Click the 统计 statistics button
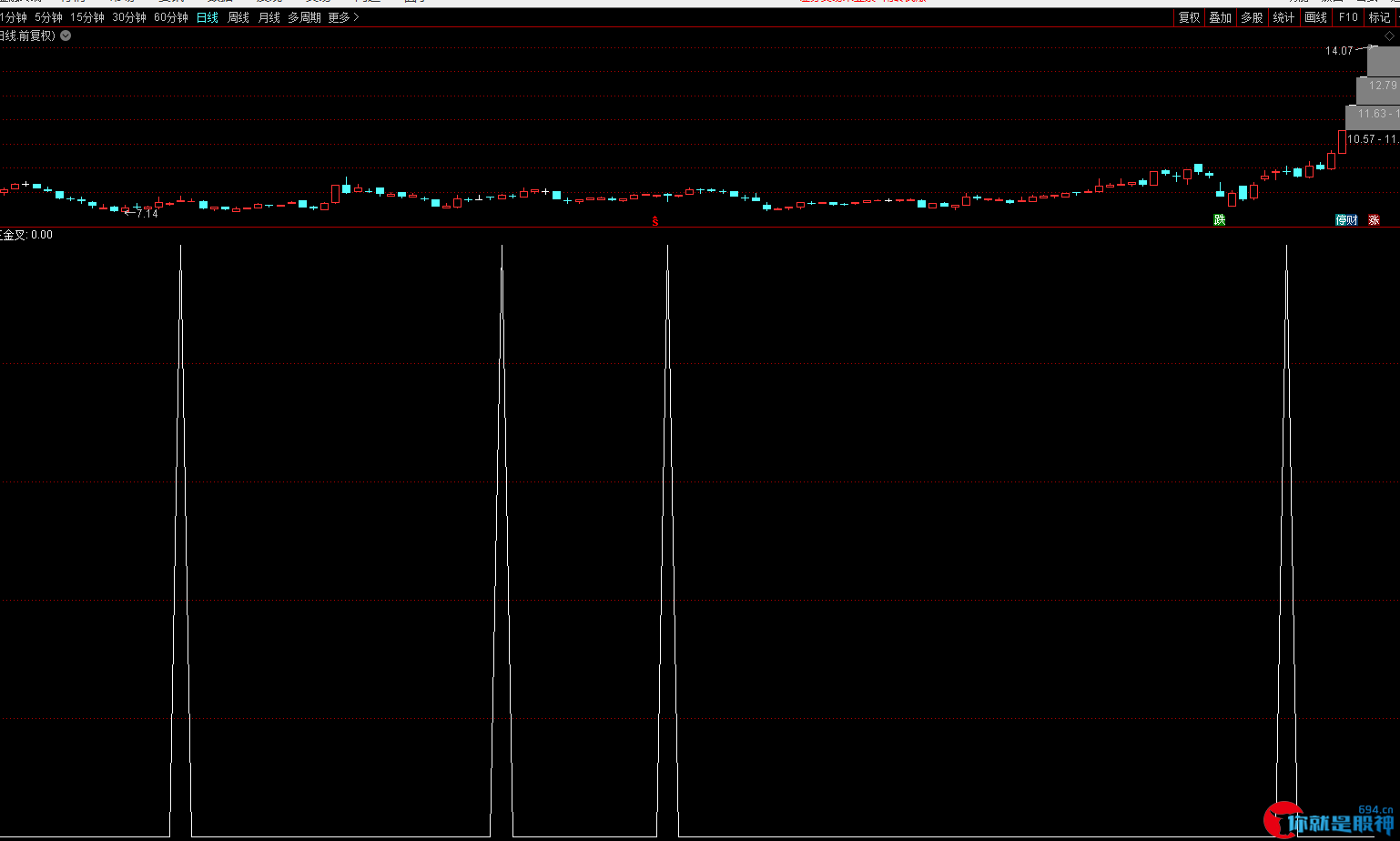 [1283, 17]
